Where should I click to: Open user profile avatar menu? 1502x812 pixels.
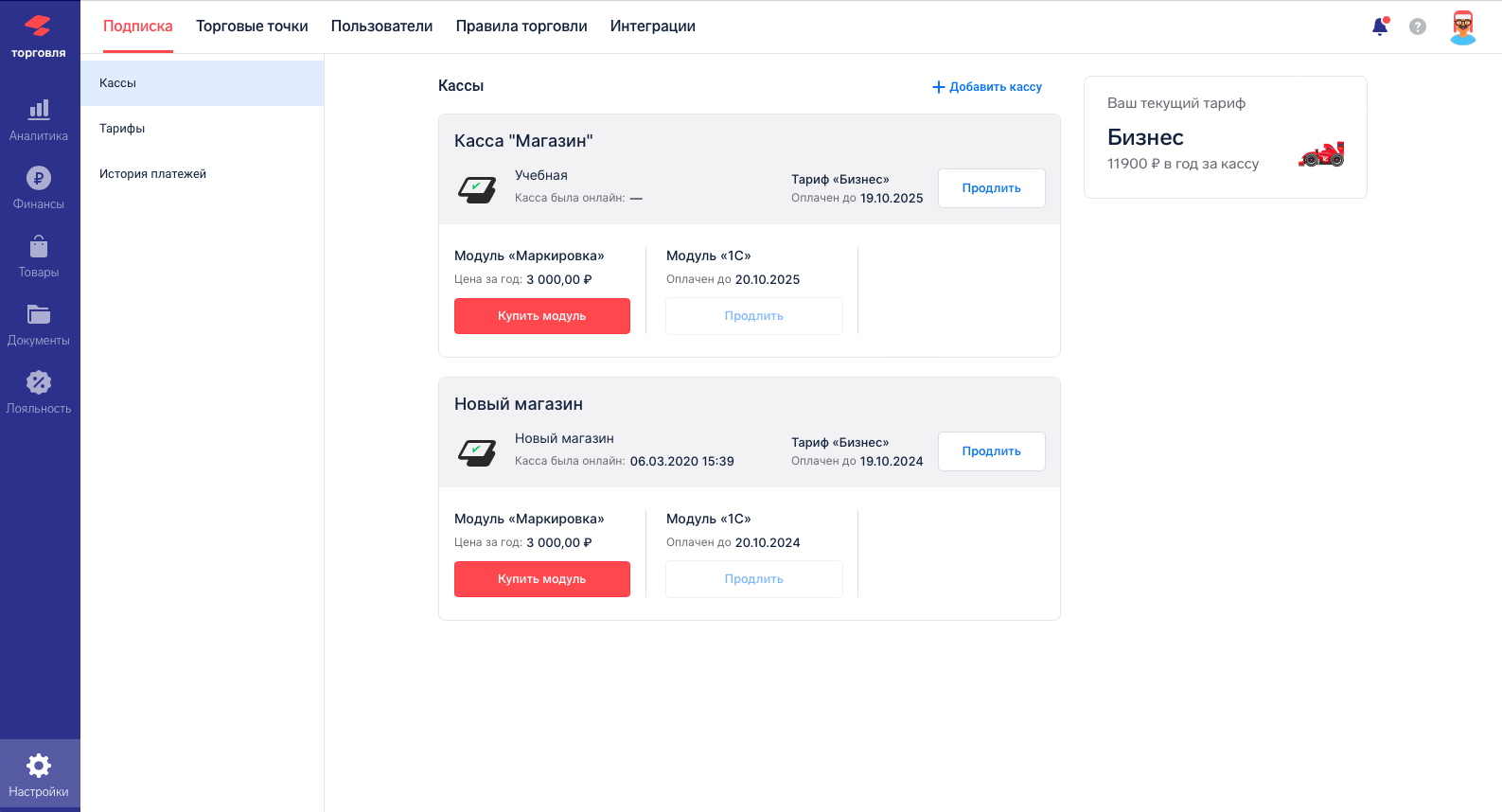(1463, 27)
